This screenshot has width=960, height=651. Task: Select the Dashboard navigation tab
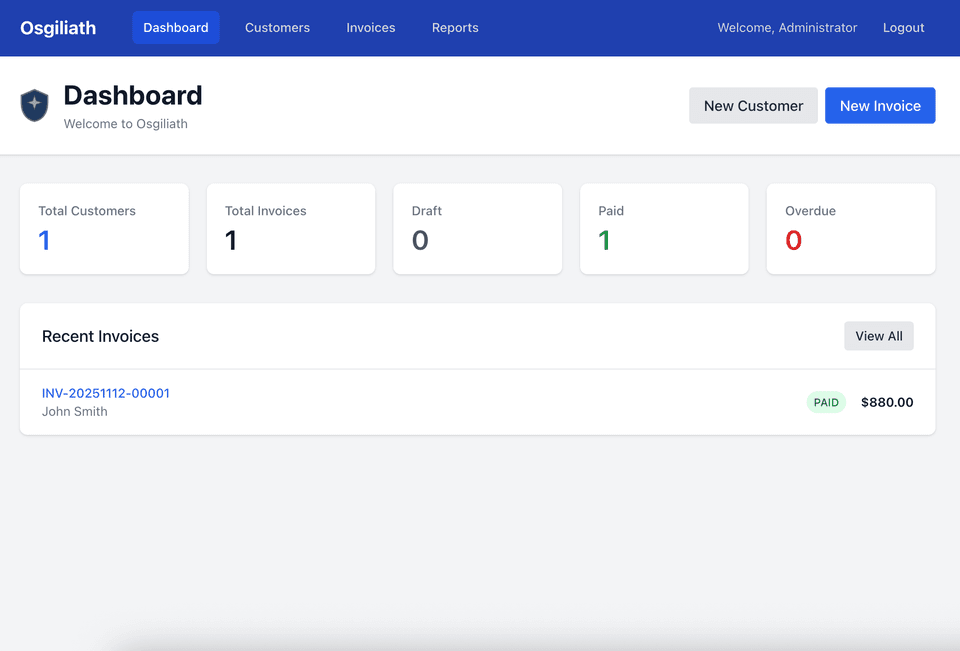coord(176,28)
